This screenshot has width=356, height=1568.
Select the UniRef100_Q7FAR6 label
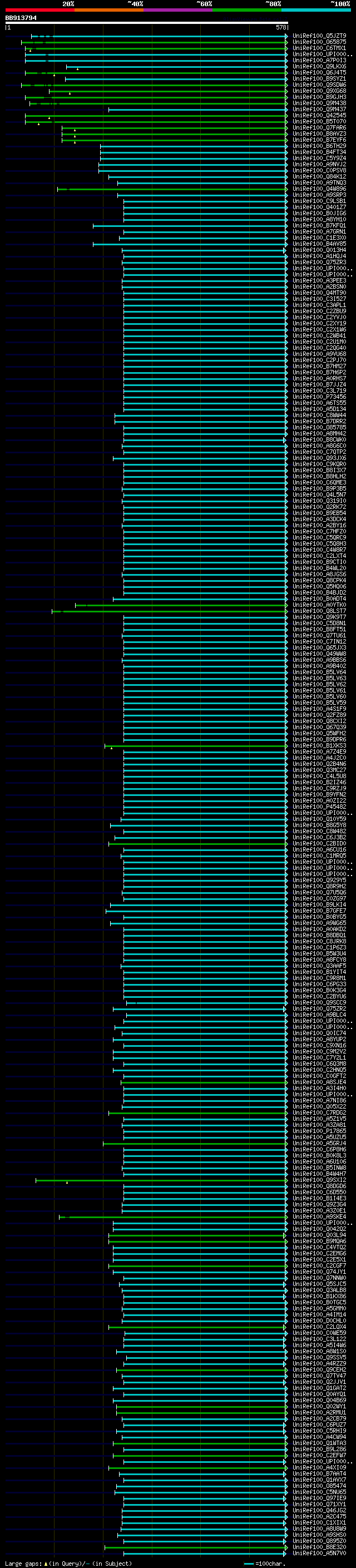point(319,128)
